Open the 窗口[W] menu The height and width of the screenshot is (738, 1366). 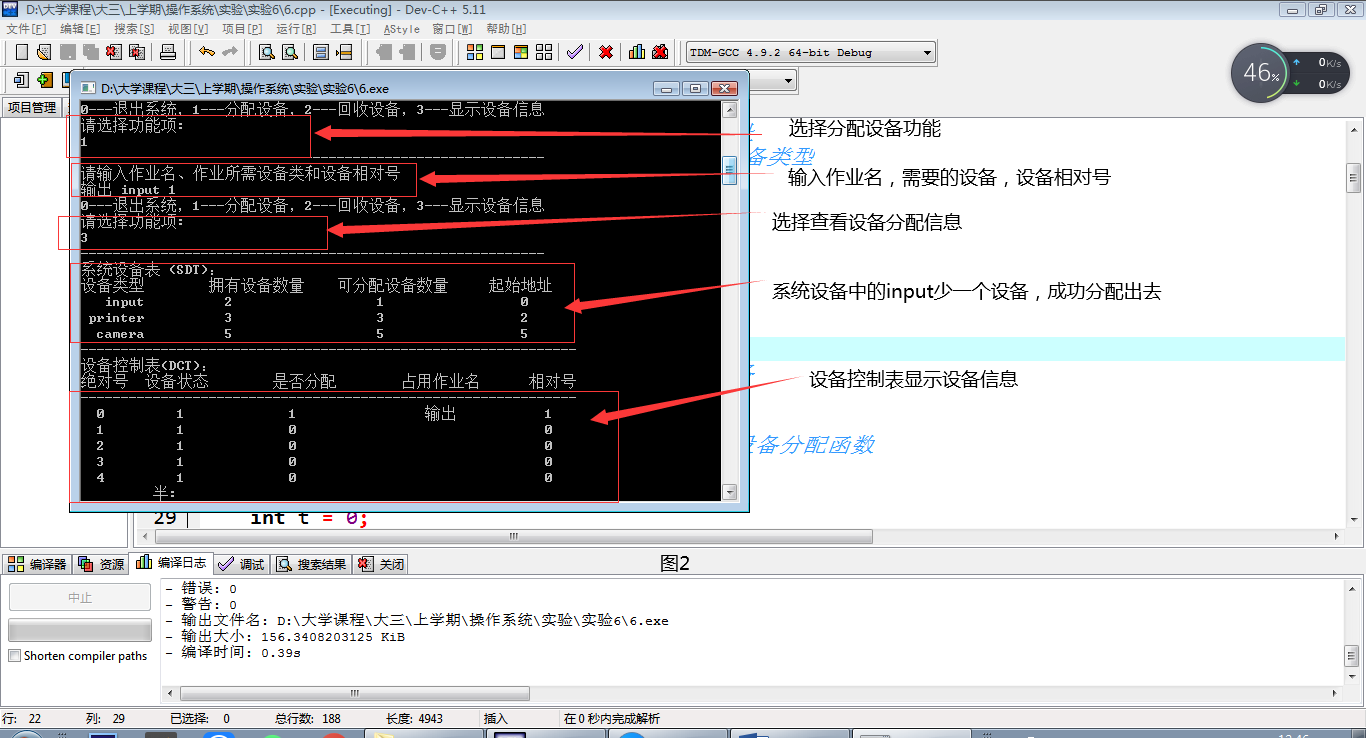click(452, 29)
